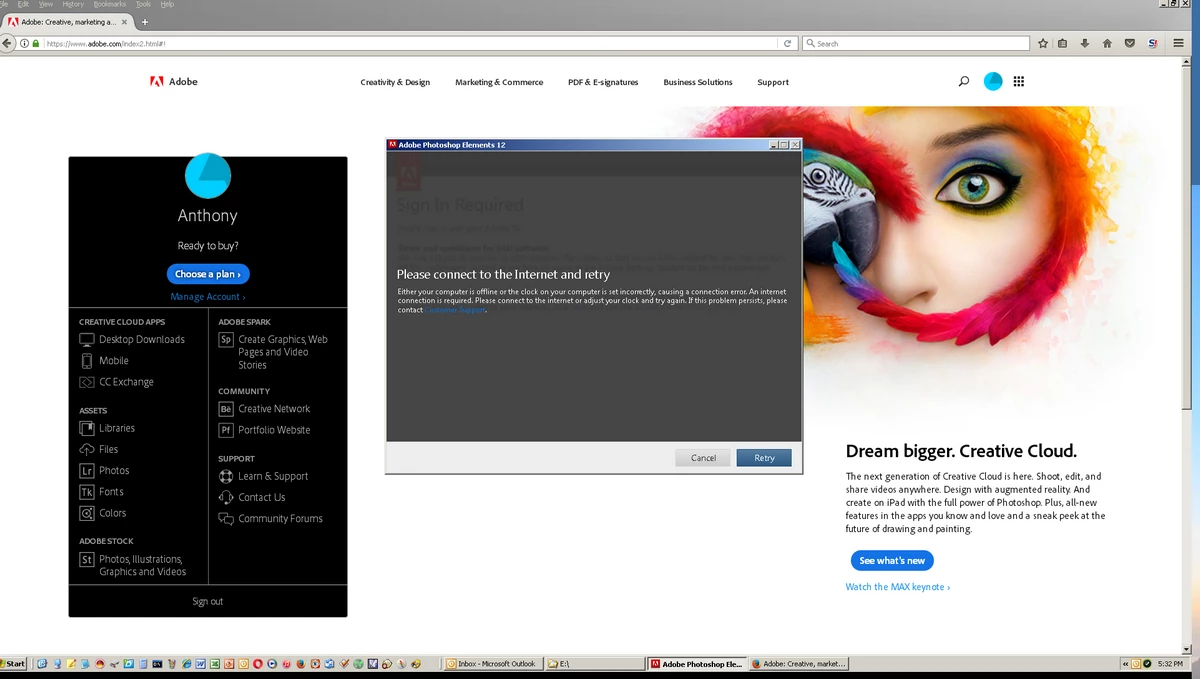Image resolution: width=1200 pixels, height=679 pixels.
Task: Open the Files cloud icon
Action: [x=87, y=449]
